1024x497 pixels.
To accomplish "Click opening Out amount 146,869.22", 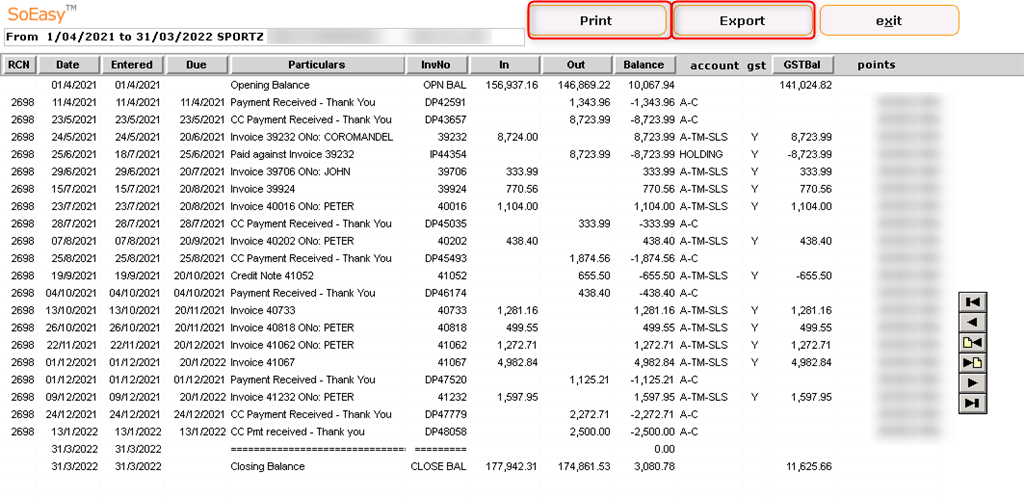I will point(584,85).
